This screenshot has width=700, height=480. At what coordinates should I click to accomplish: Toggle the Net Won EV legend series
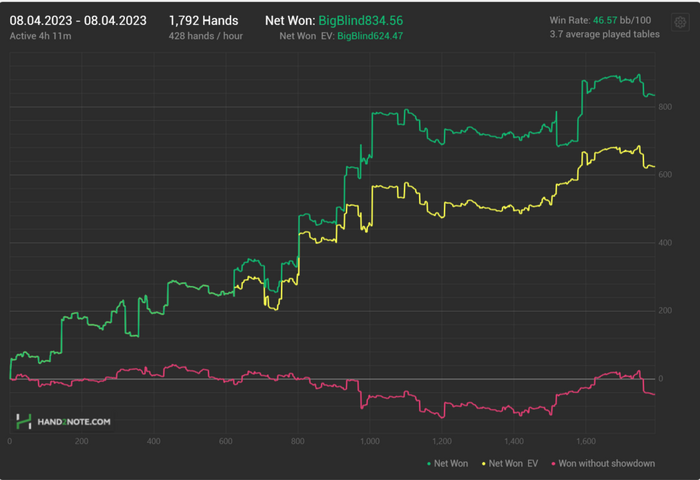[x=509, y=463]
